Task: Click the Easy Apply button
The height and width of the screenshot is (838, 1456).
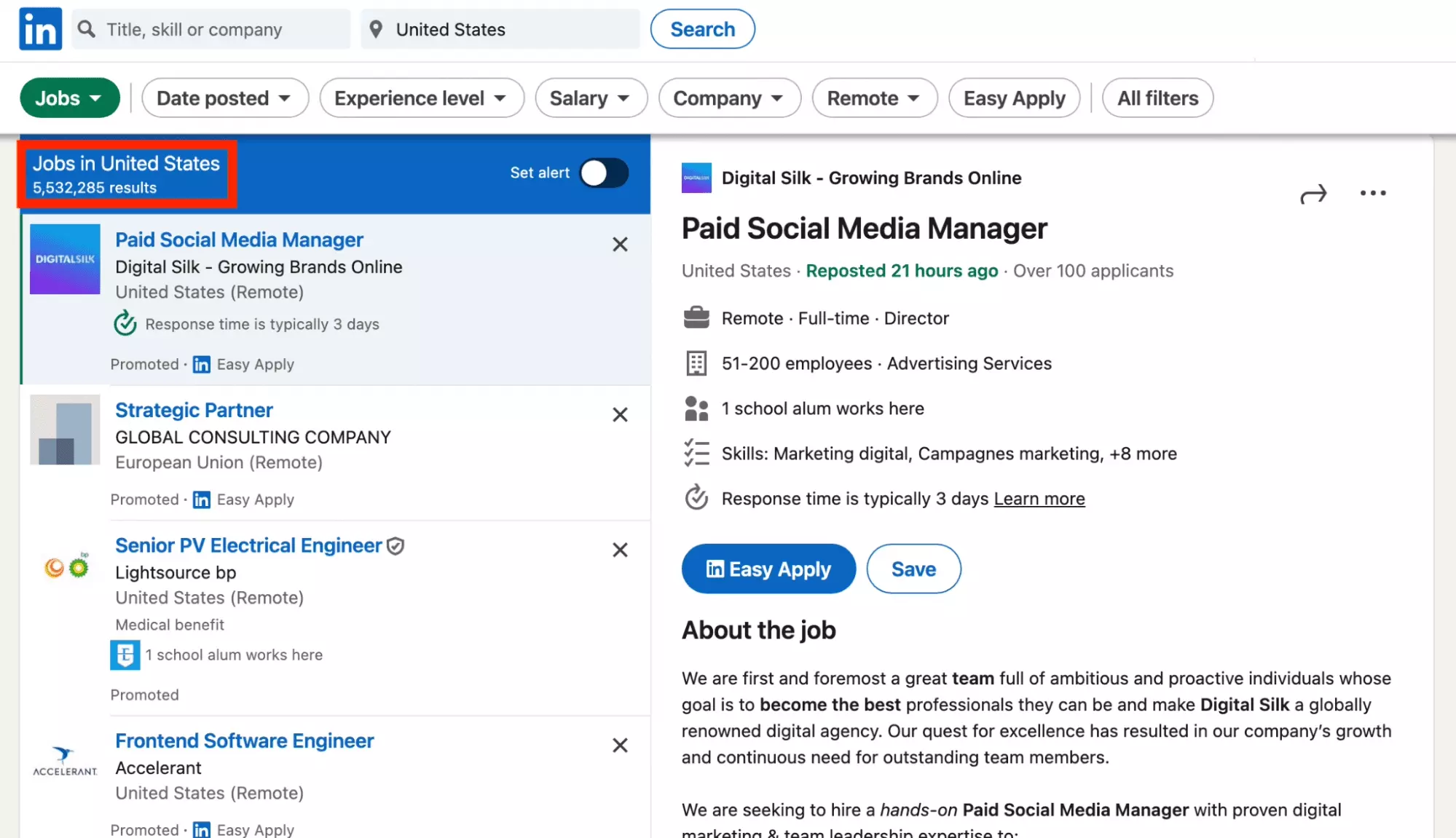Action: [x=768, y=569]
